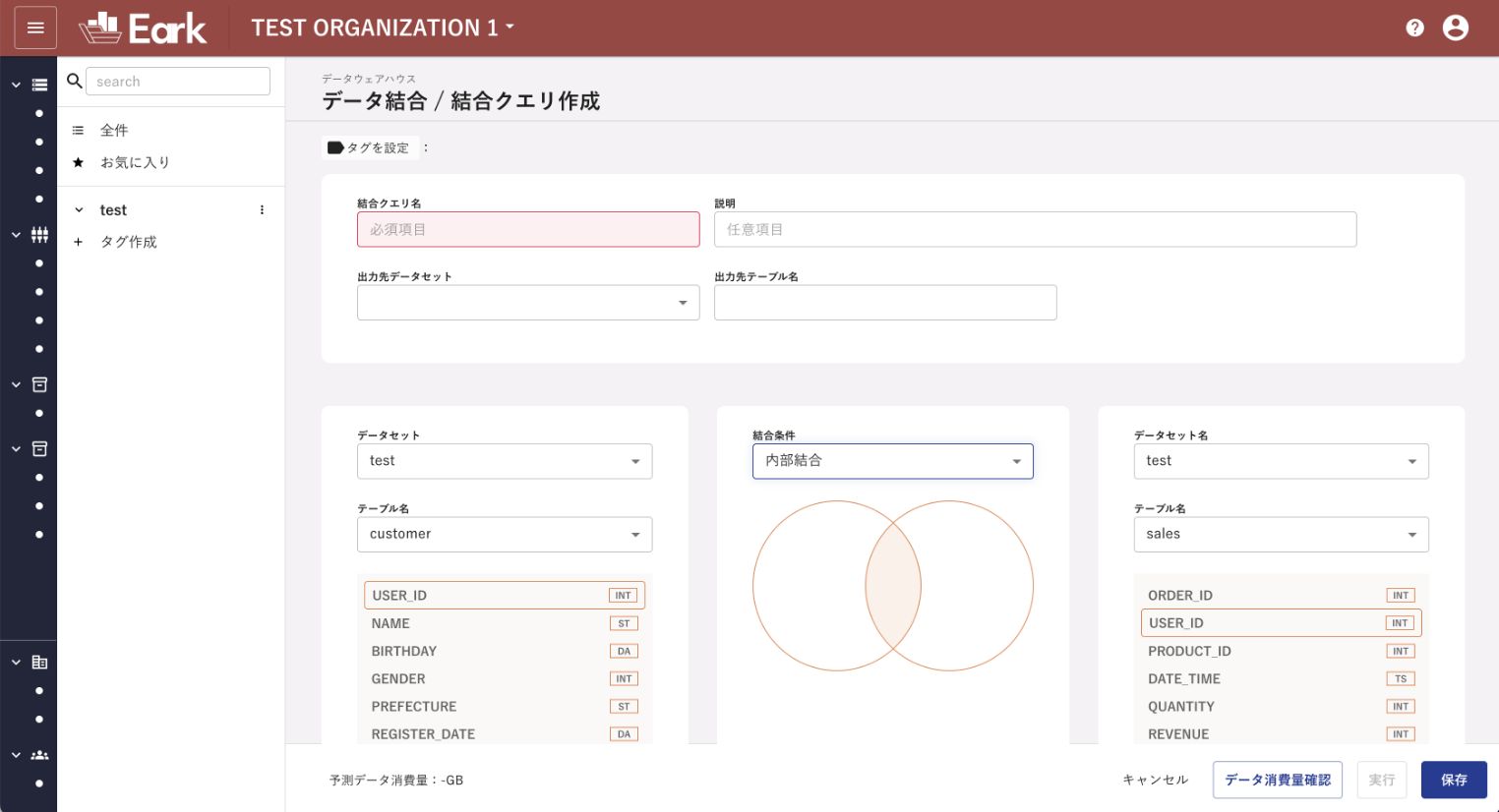Viewport: 1499px width, 812px height.
Task: Open the colon options next to タグを設定
Action: 426,147
